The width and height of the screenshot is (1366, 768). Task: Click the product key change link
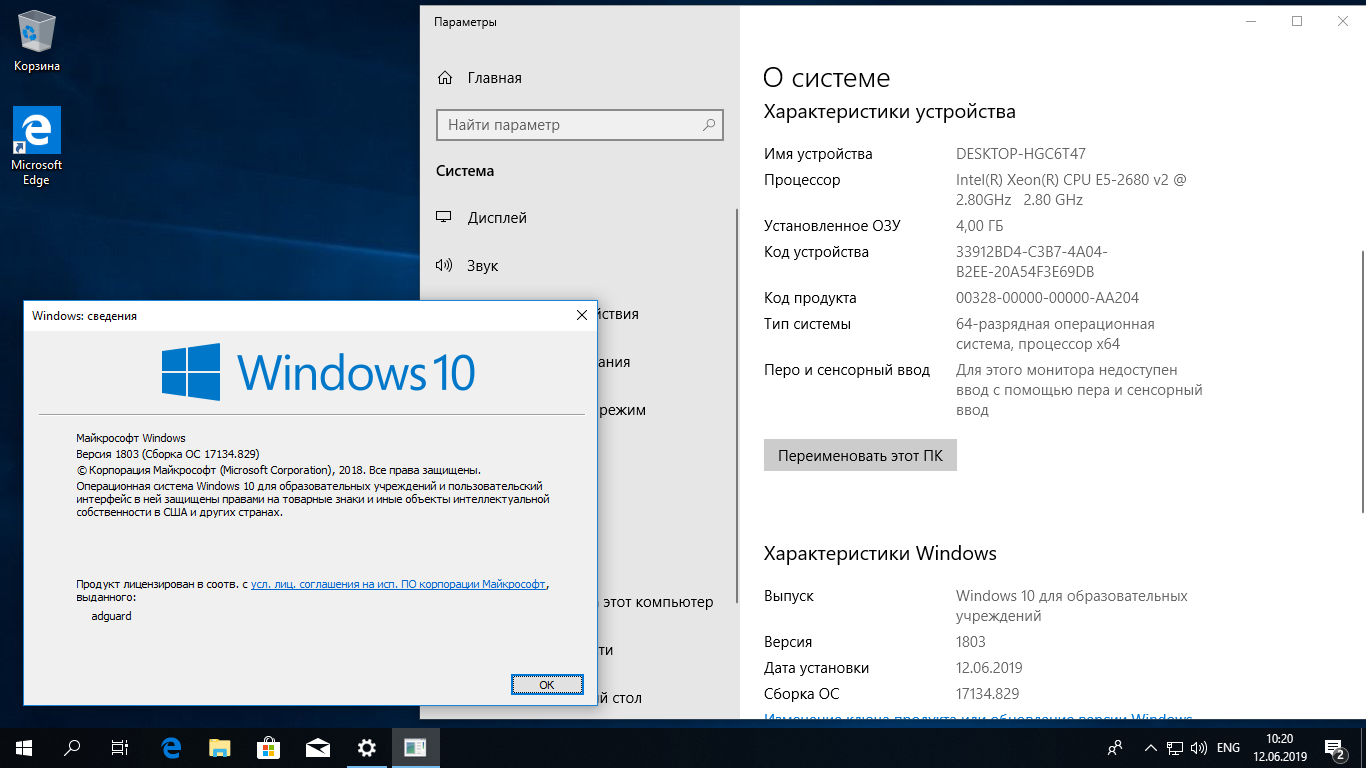[978, 717]
